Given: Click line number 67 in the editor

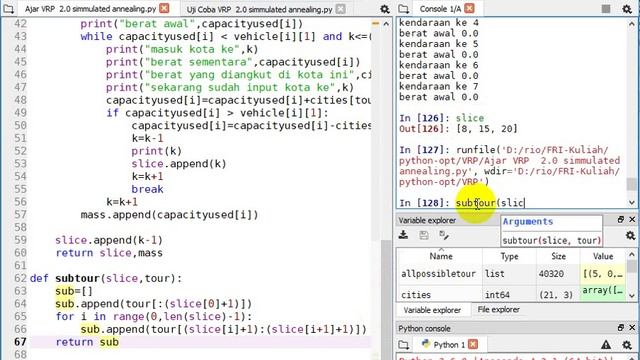Looking at the screenshot, I should coord(20,342).
